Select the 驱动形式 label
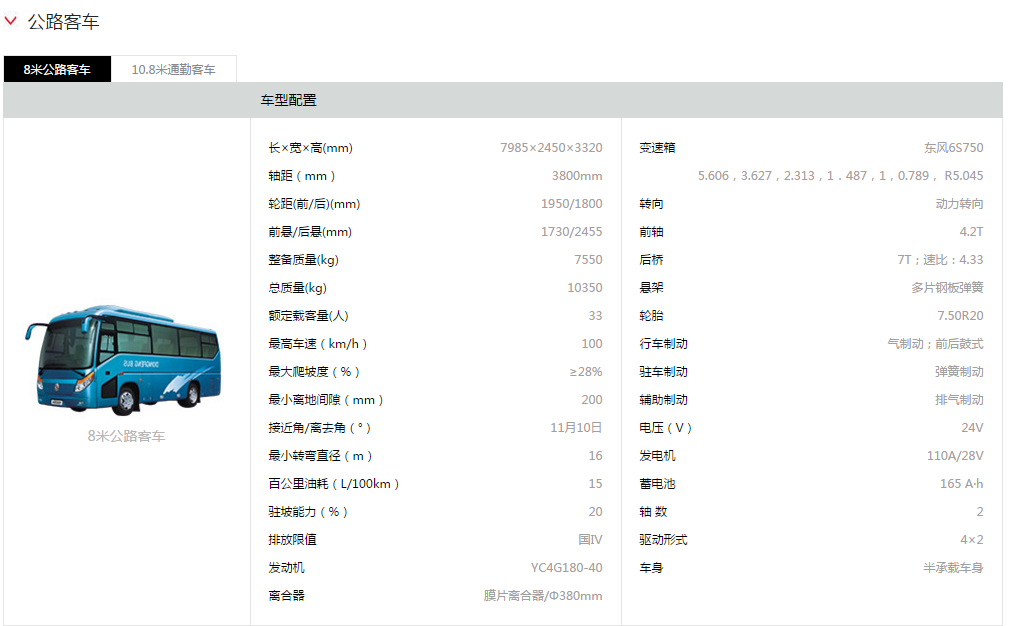This screenshot has width=1010, height=626. [663, 540]
